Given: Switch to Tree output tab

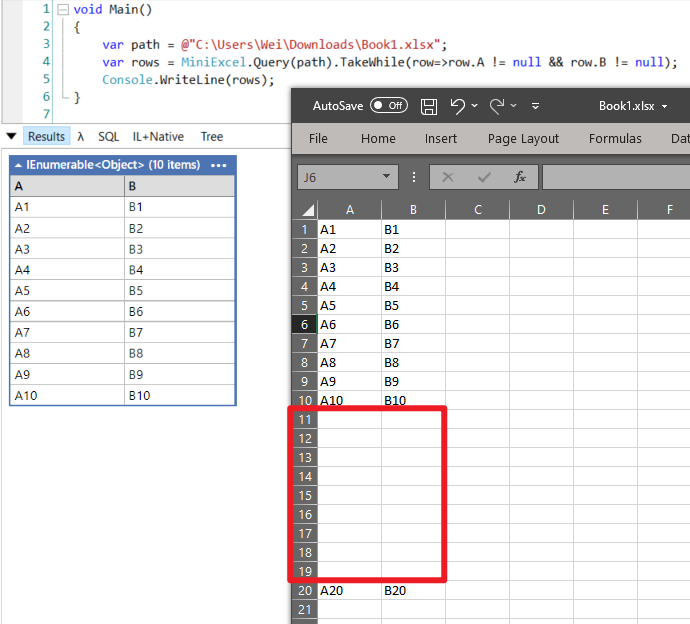Looking at the screenshot, I should pyautogui.click(x=212, y=137).
